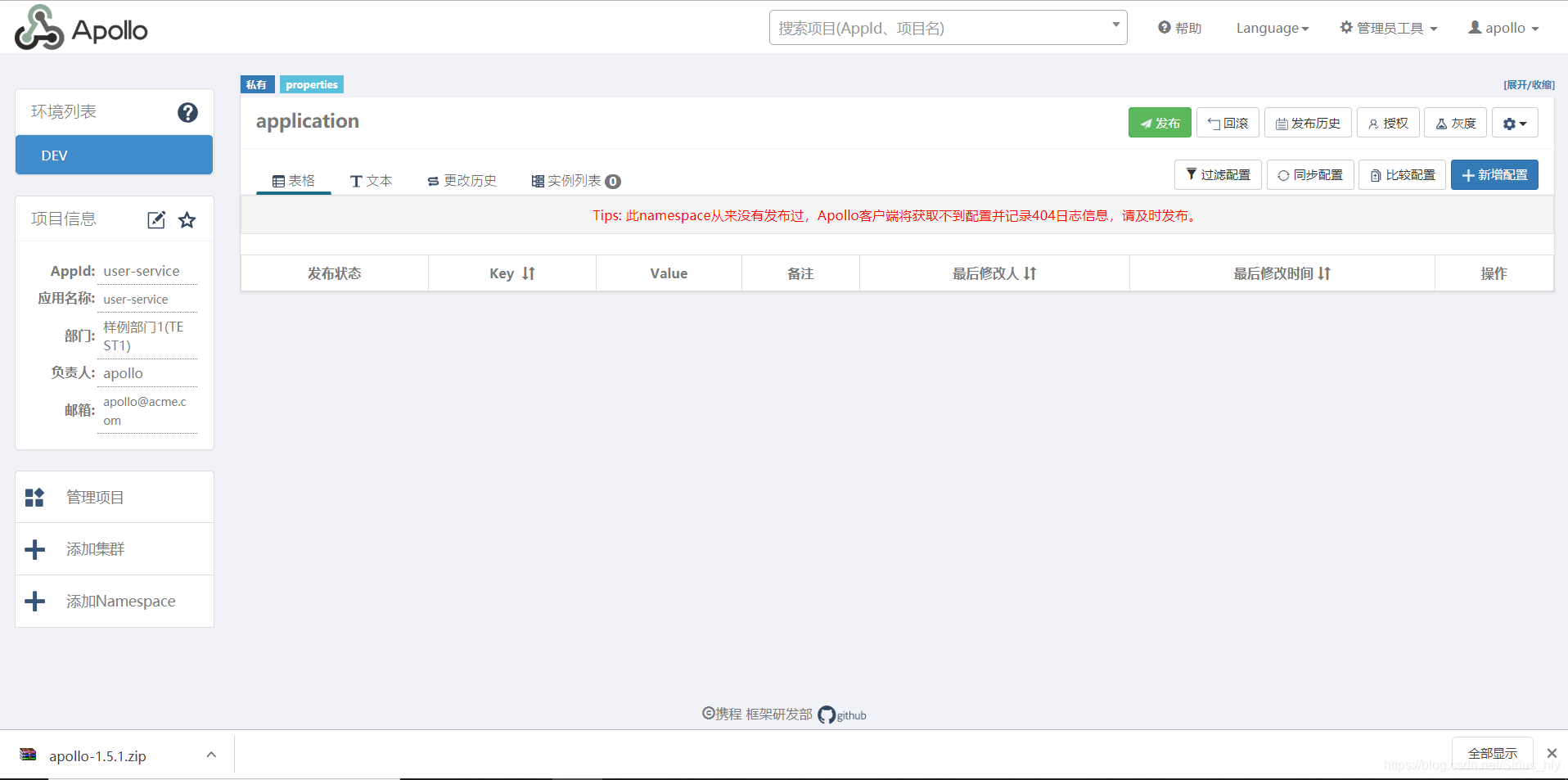Favorite the project with the star icon

(187, 219)
